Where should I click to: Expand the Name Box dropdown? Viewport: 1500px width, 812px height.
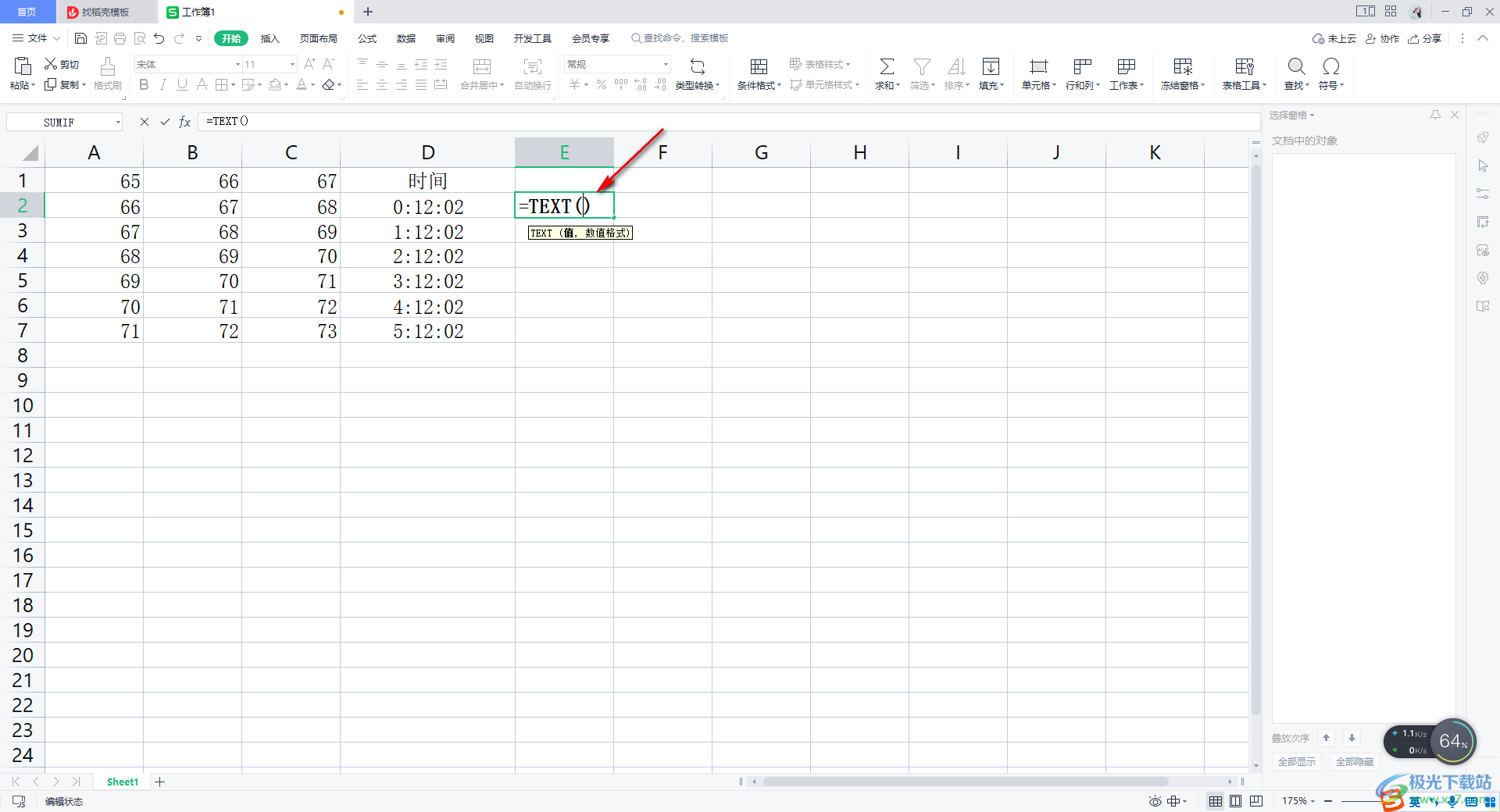click(119, 122)
